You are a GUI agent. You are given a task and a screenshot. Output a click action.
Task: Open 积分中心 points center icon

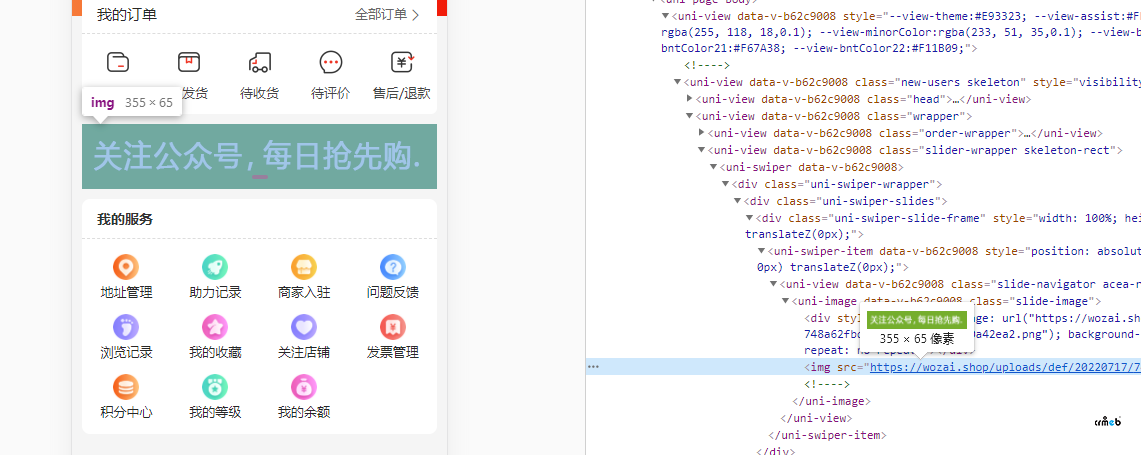tap(126, 387)
